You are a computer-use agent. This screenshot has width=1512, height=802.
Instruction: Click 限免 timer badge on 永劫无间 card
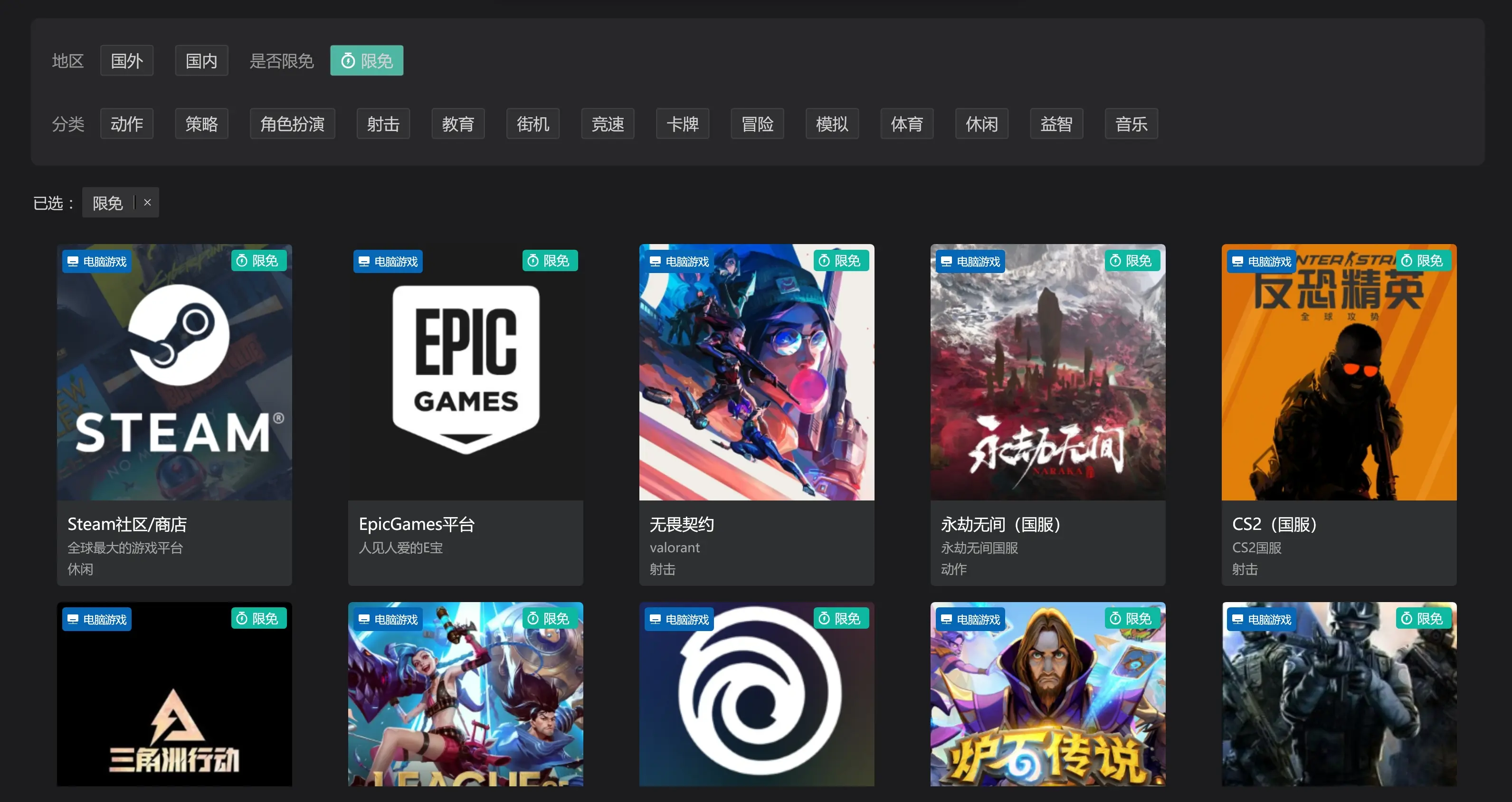[x=1132, y=261]
